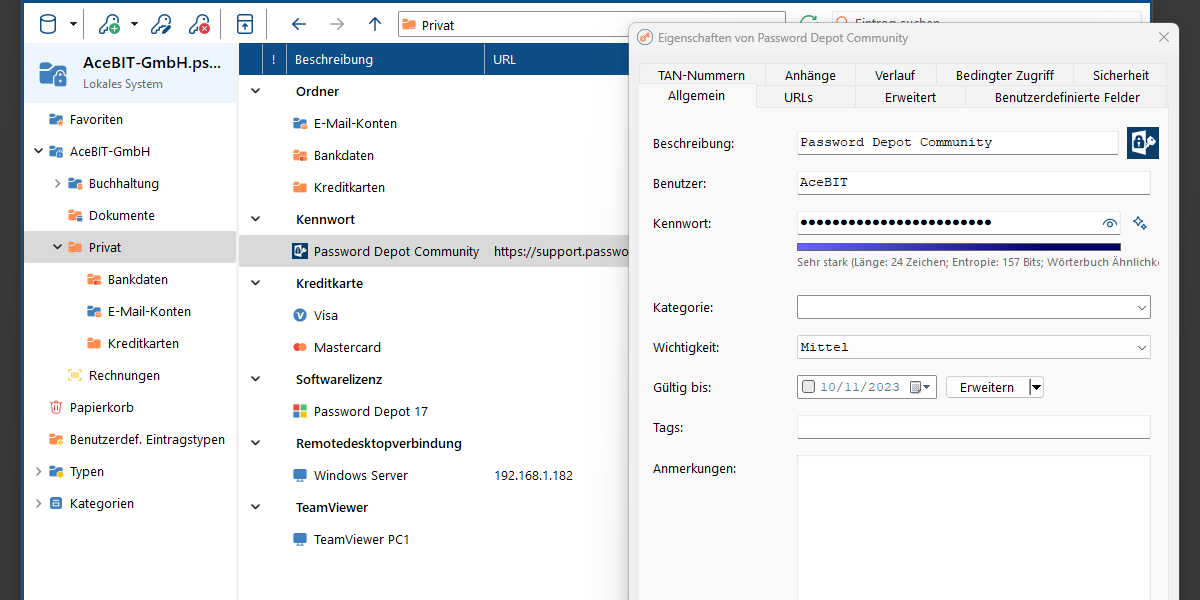The image size is (1200, 600).
Task: Select Kreditkarten subfolder in sidebar
Action: [143, 343]
